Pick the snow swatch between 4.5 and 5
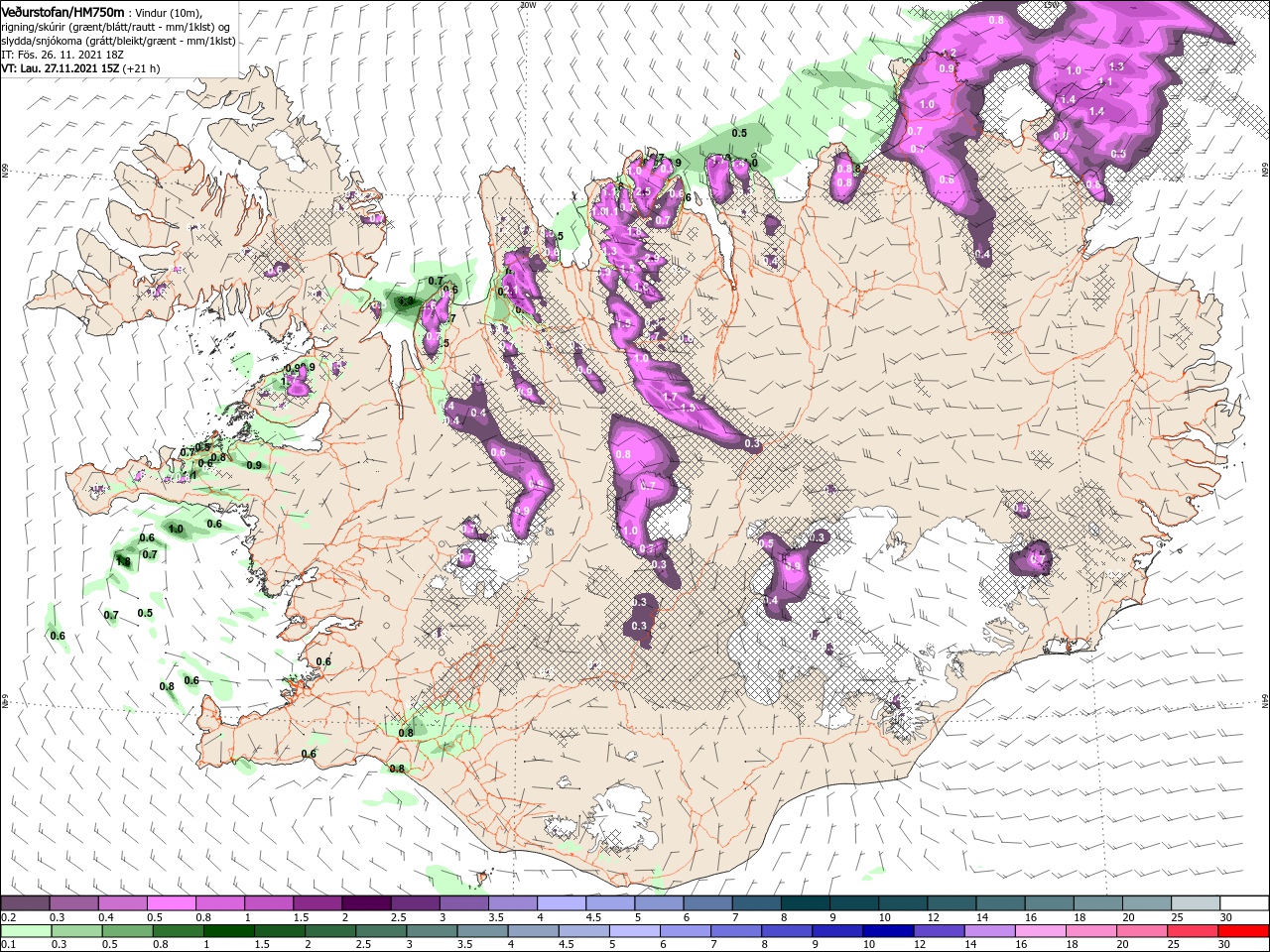1270x952 pixels. (x=611, y=902)
